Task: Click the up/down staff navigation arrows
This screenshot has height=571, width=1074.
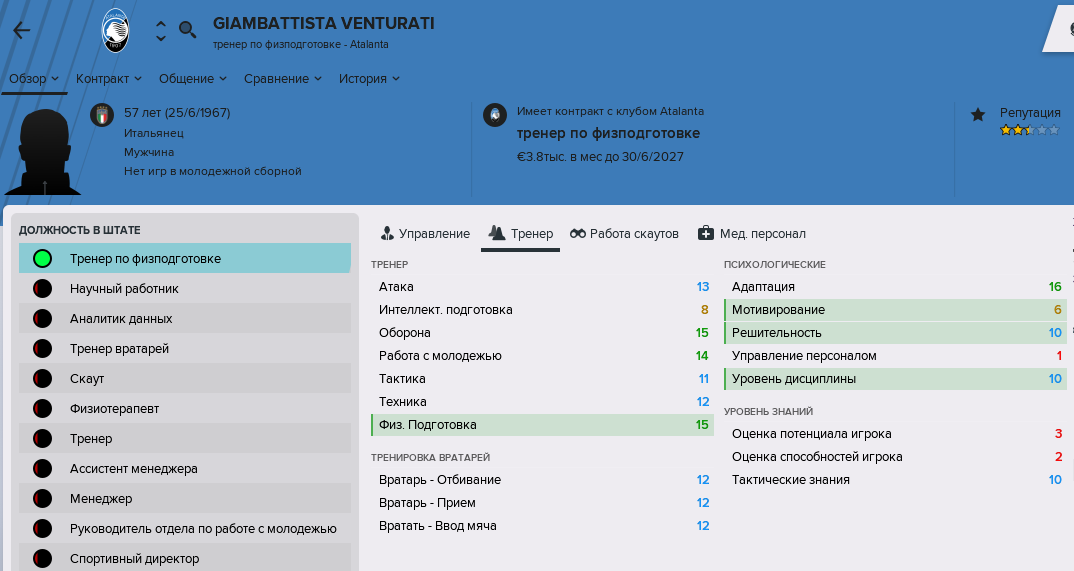Action: tap(160, 31)
